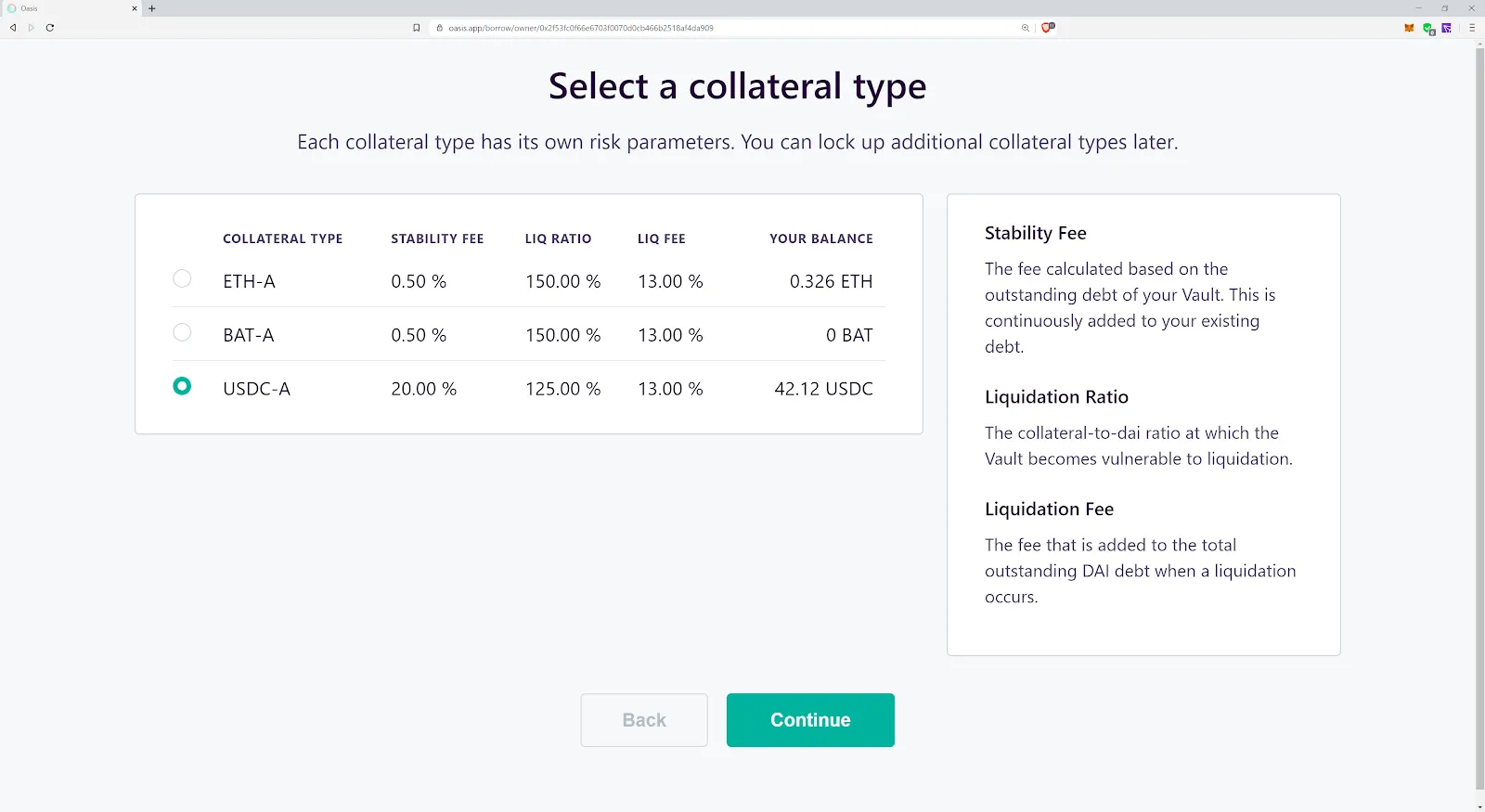Click the Select a collateral type title
This screenshot has width=1485, height=812.
click(738, 86)
